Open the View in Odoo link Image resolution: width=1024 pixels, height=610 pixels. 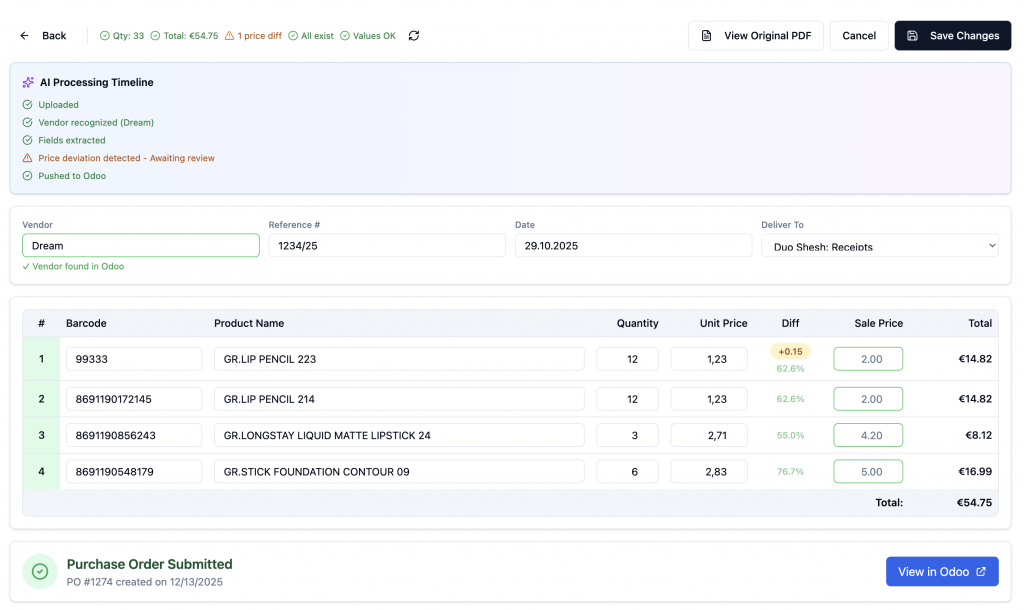[x=941, y=572]
